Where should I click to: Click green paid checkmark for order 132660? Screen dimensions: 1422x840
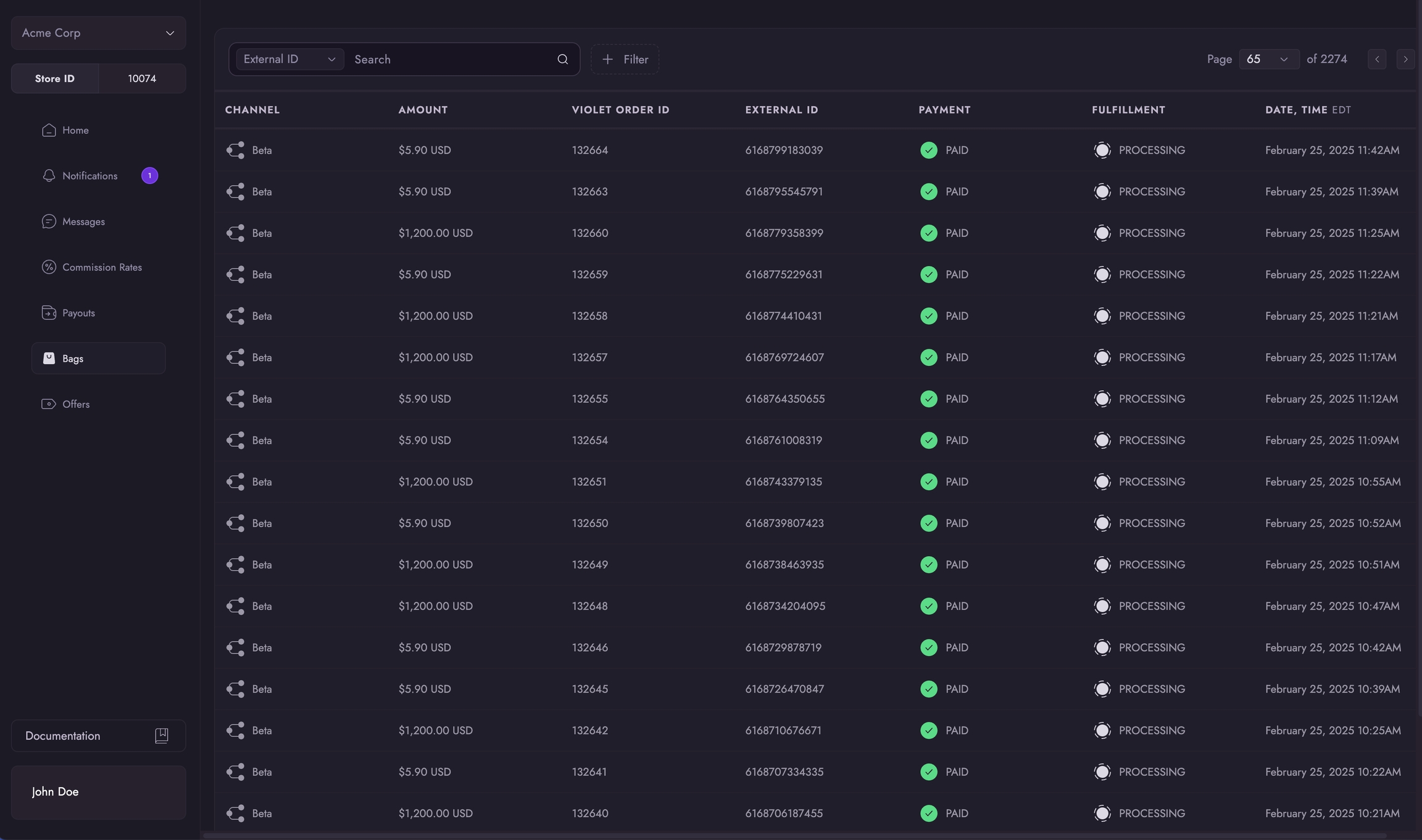(928, 233)
